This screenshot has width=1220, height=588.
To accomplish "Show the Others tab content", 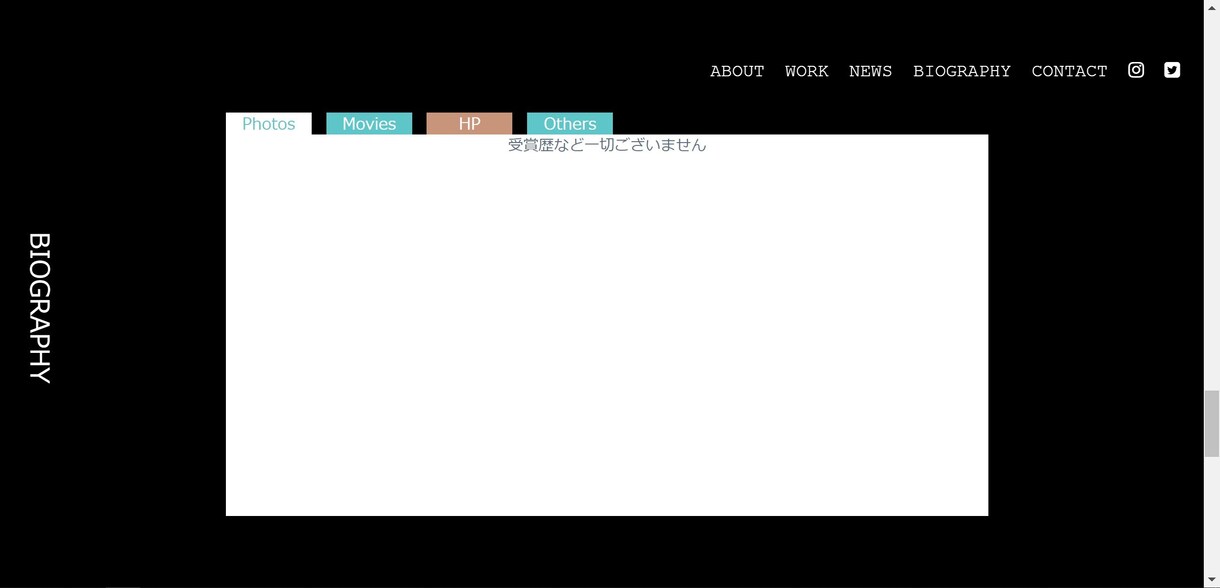I will 570,123.
